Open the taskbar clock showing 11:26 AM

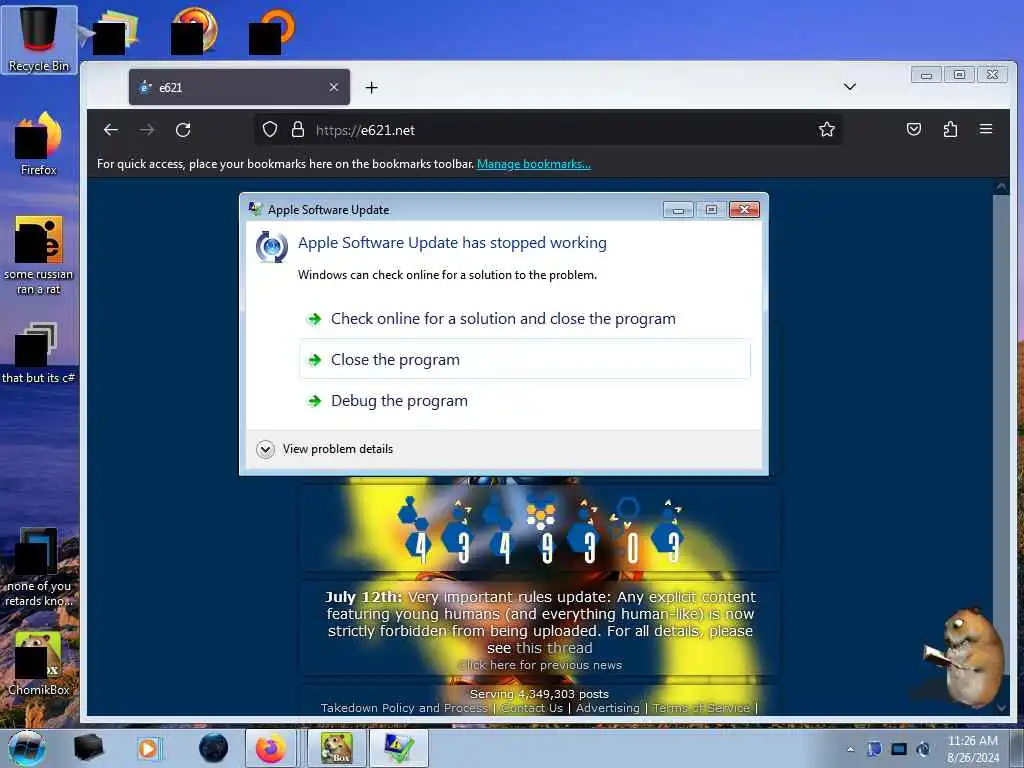point(972,748)
